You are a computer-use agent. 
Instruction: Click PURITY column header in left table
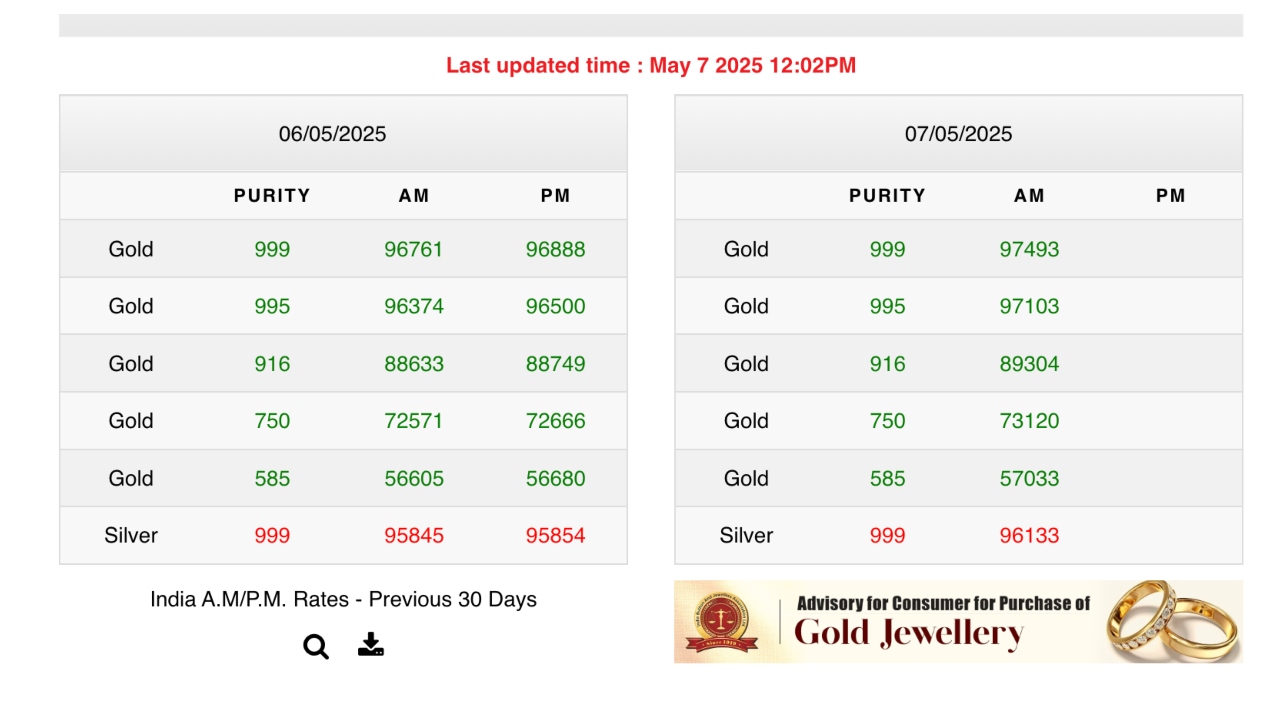pos(272,196)
